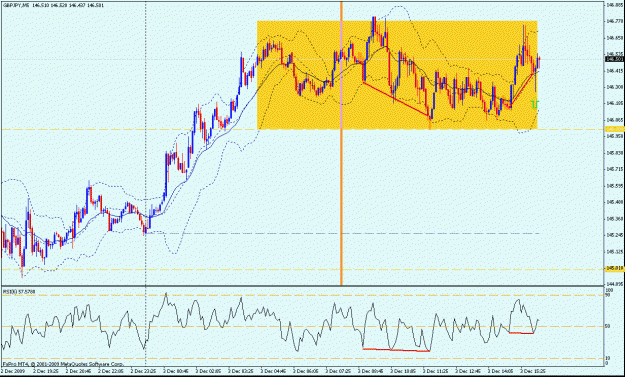Click the 145.595 price scale label
This screenshot has height=377, width=625.
(614, 186)
